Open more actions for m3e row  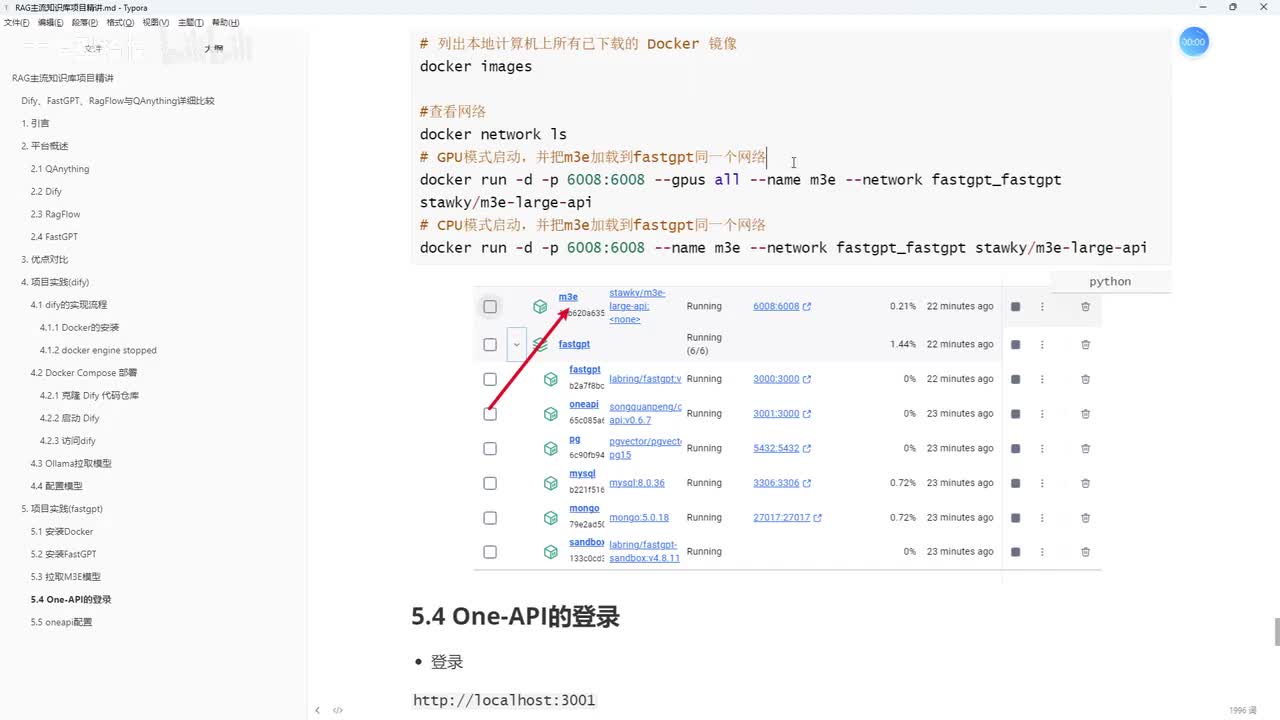click(1042, 307)
